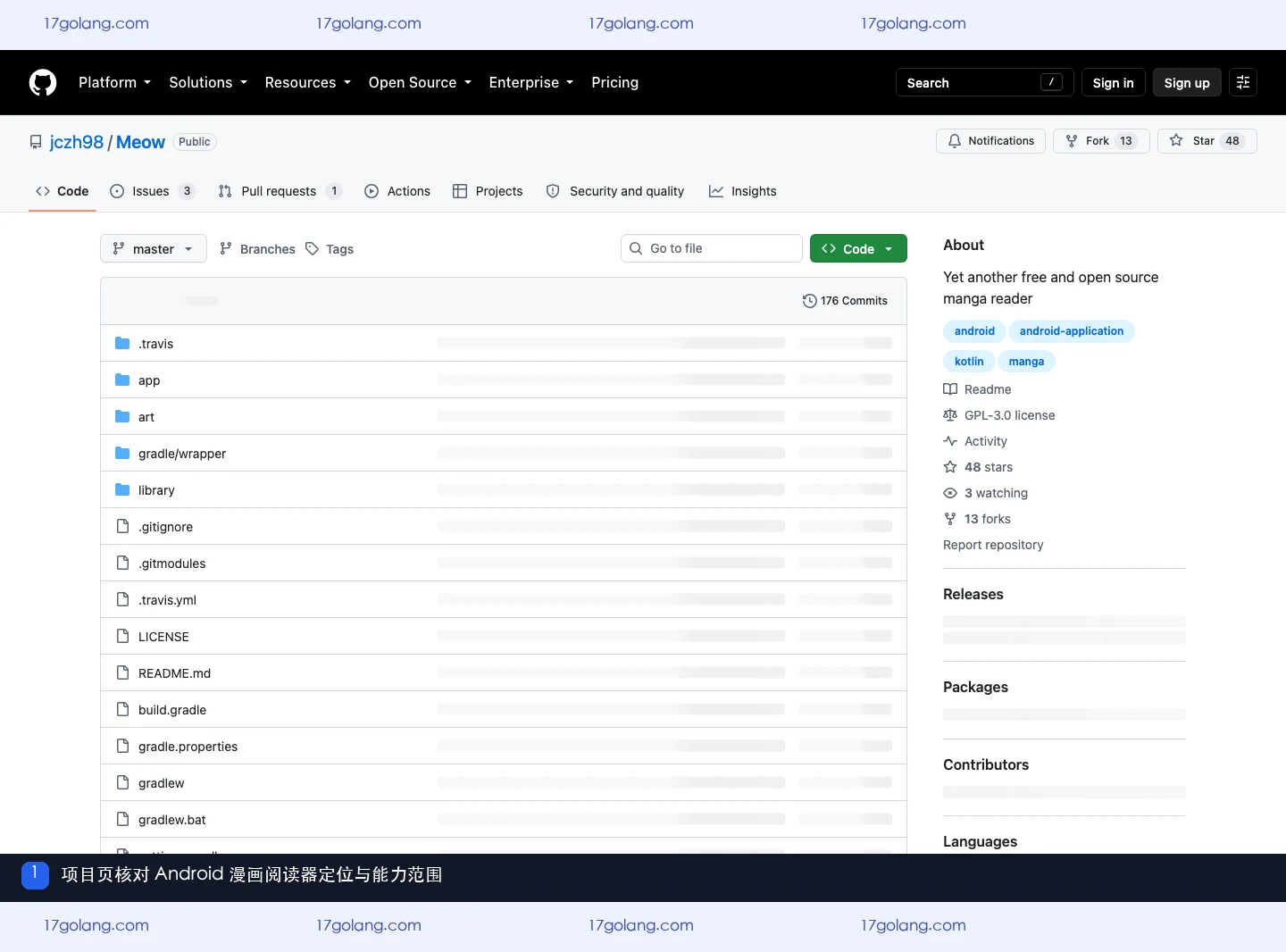Screen dimensions: 1286x952
Task: Open the gradle.properties file
Action: [x=188, y=747]
